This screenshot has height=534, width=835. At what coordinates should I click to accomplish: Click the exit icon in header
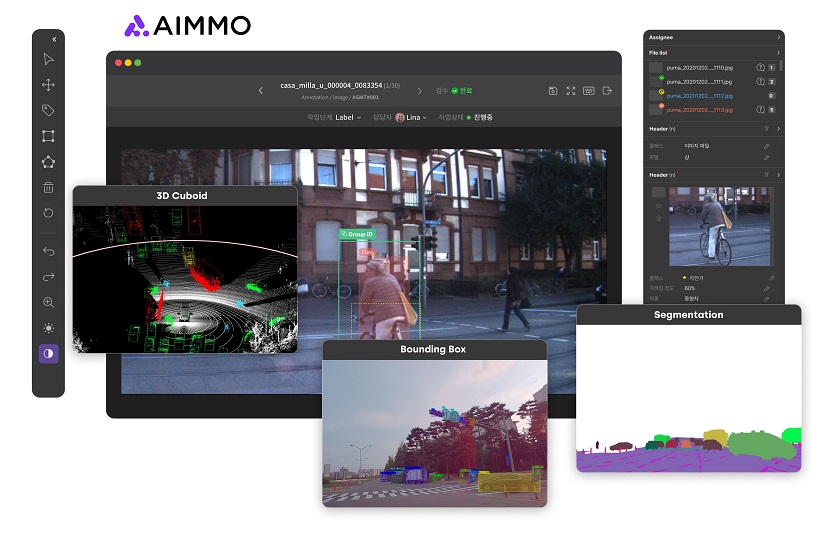(x=607, y=91)
